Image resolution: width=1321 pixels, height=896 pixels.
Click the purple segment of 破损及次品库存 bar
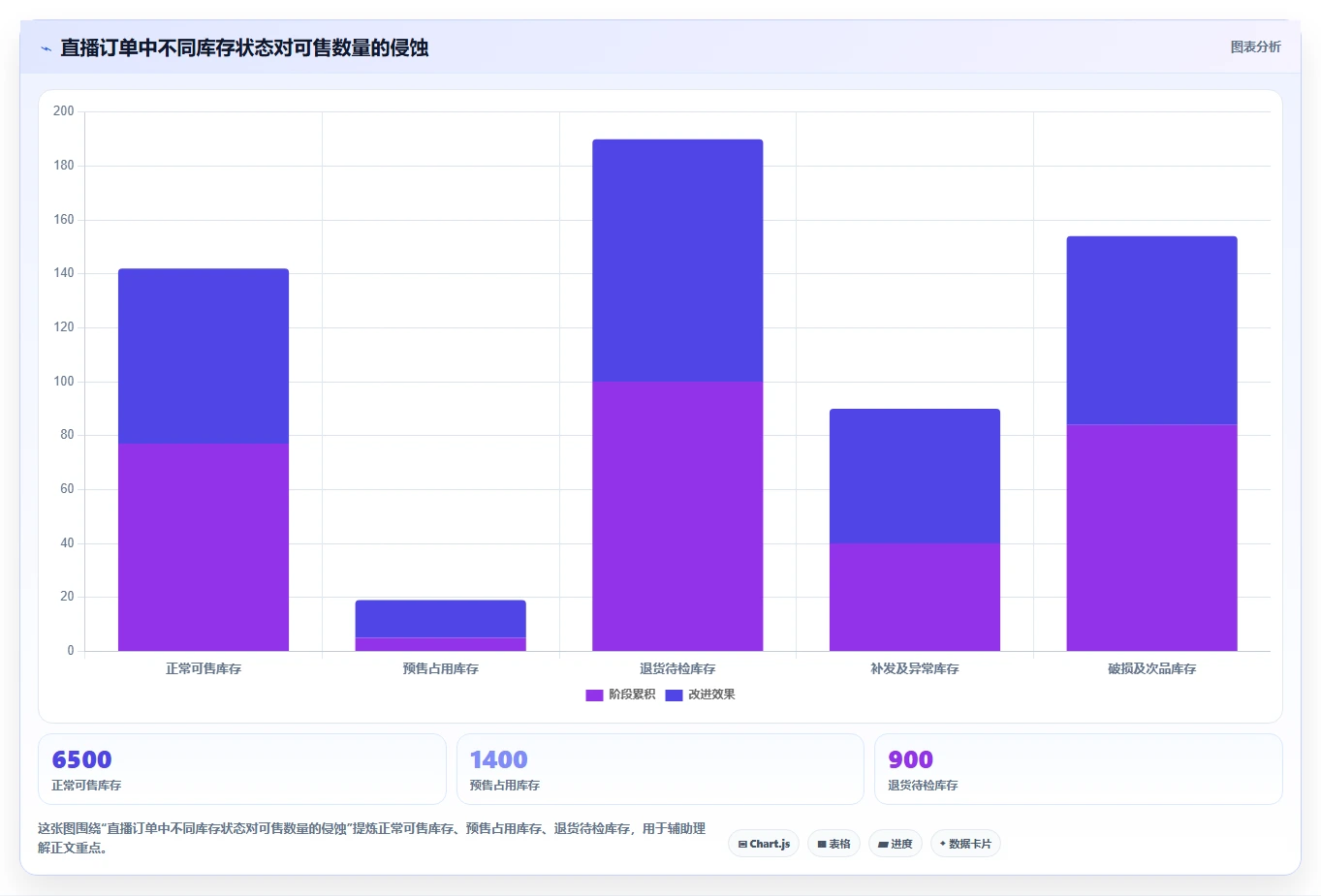pos(1152,538)
